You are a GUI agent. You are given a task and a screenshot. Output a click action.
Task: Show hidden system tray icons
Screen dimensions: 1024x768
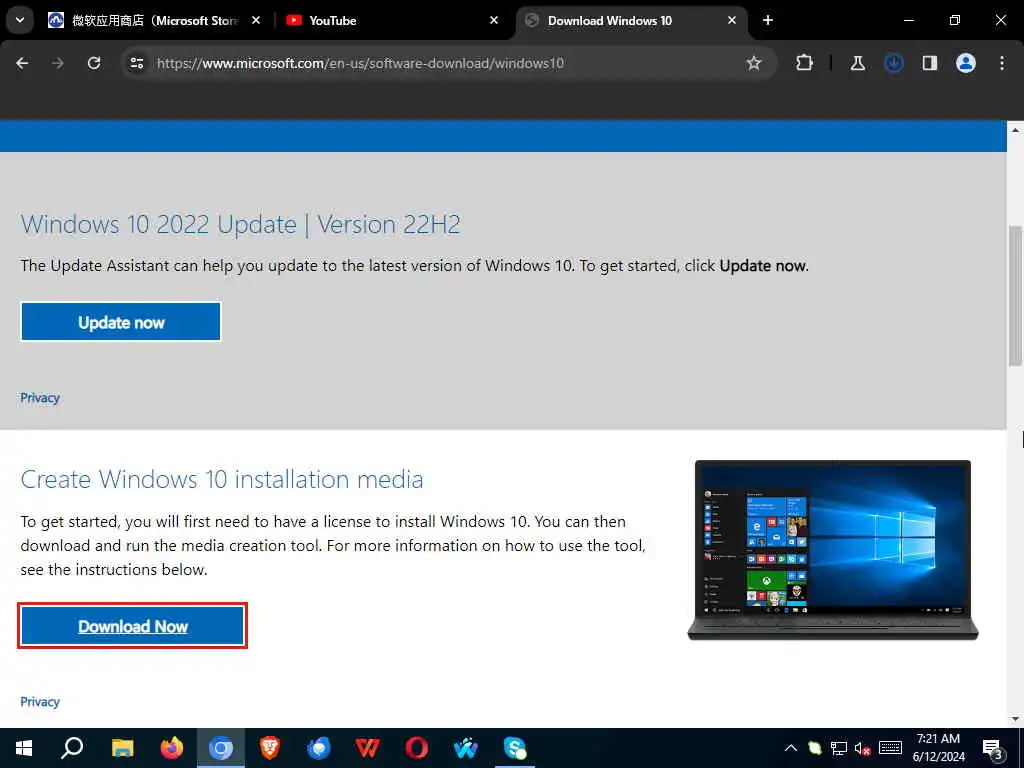click(x=790, y=748)
